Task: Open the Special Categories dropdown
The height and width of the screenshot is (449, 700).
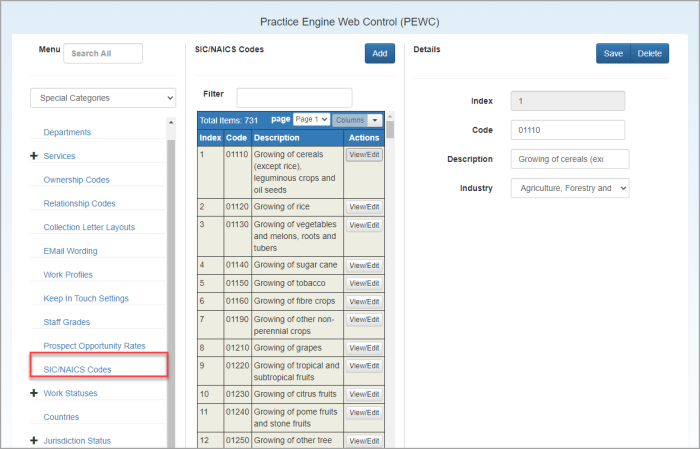Action: click(x=103, y=98)
